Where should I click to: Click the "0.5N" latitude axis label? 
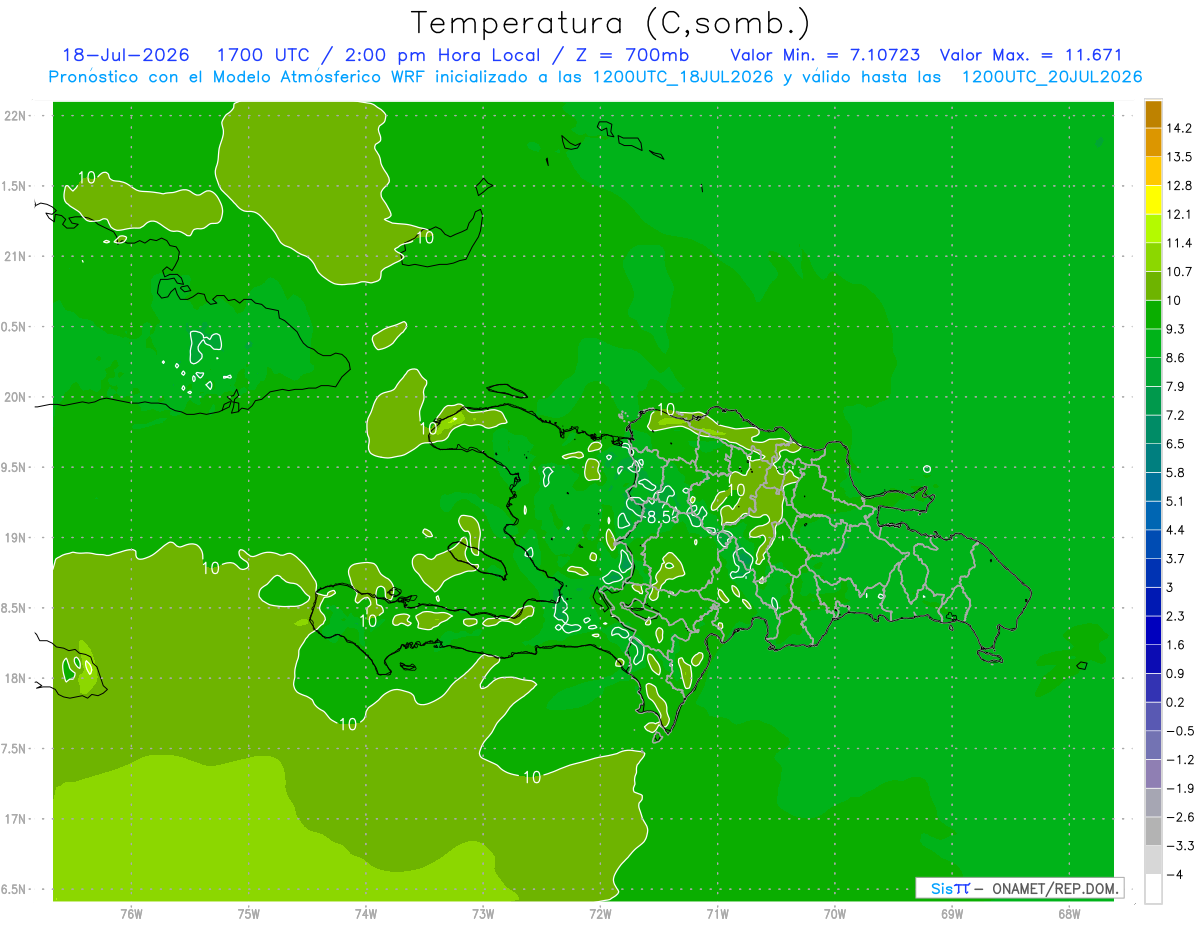click(15, 327)
